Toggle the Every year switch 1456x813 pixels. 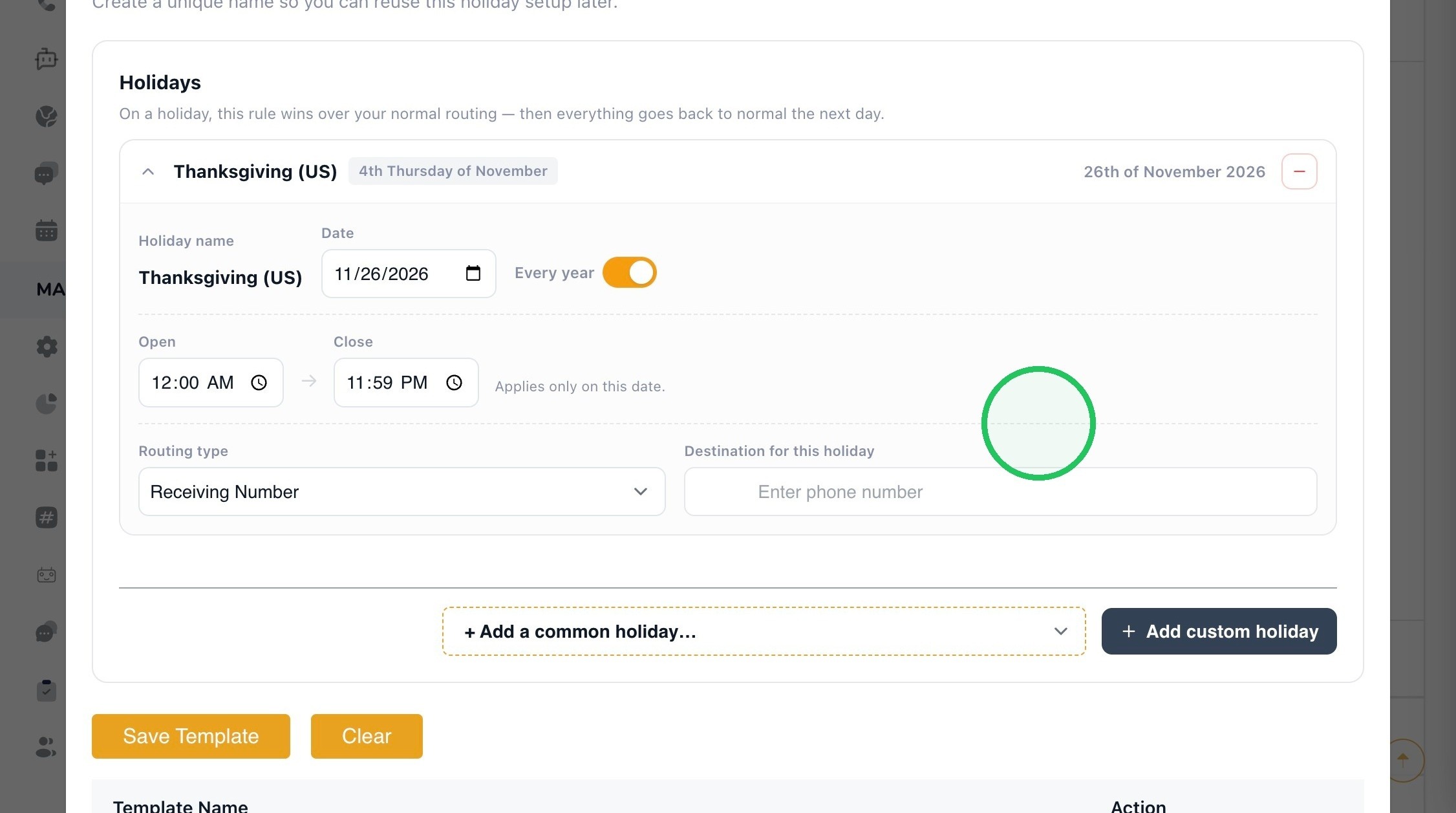629,273
